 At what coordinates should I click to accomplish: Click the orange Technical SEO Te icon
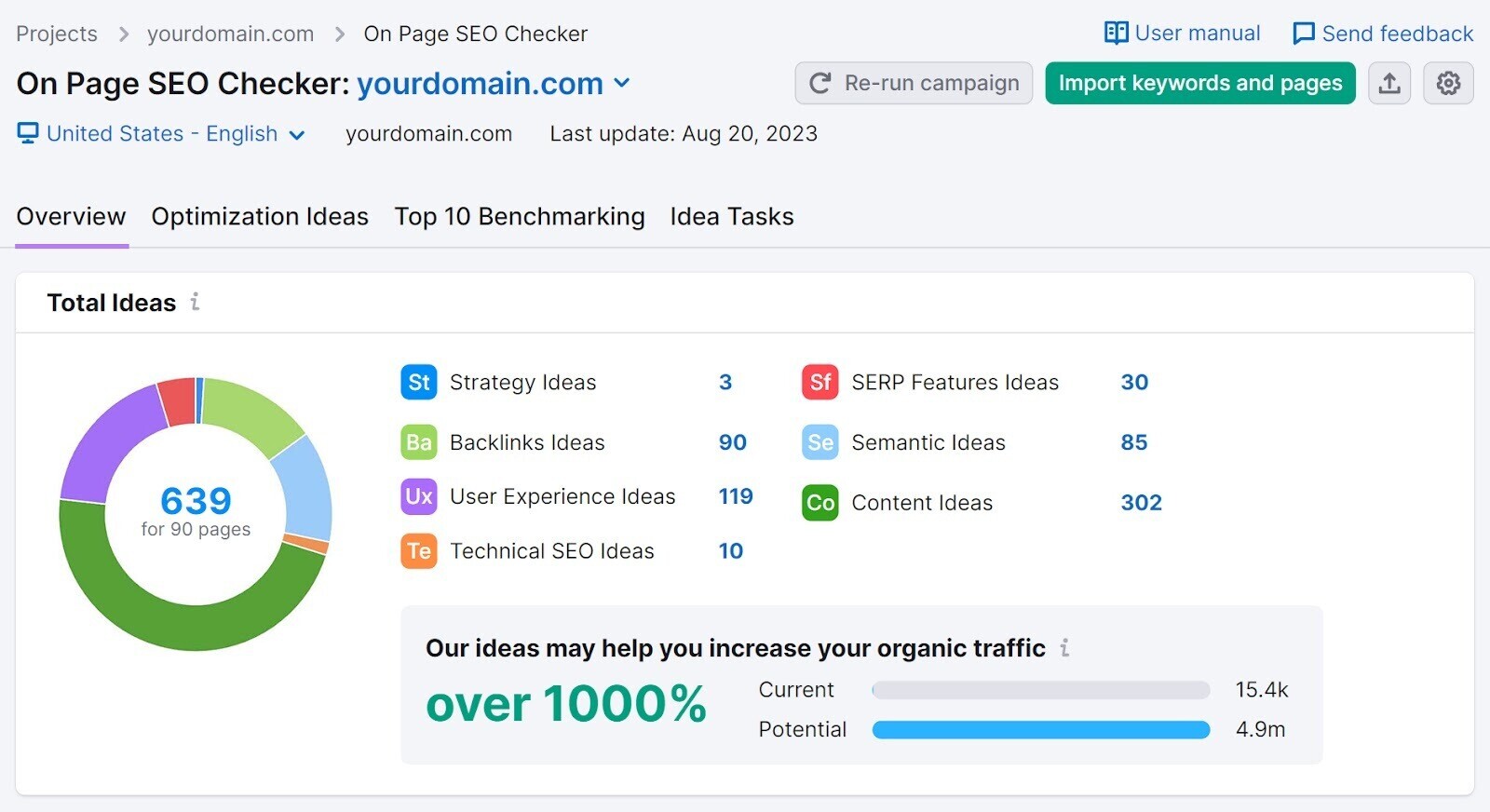coord(419,551)
